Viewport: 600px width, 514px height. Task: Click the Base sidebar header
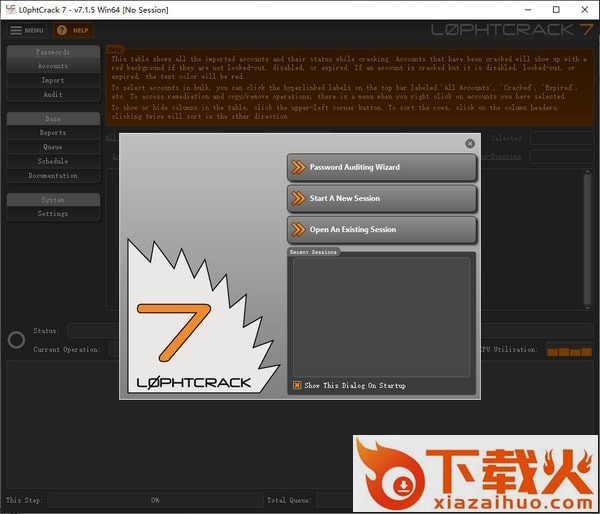point(53,119)
